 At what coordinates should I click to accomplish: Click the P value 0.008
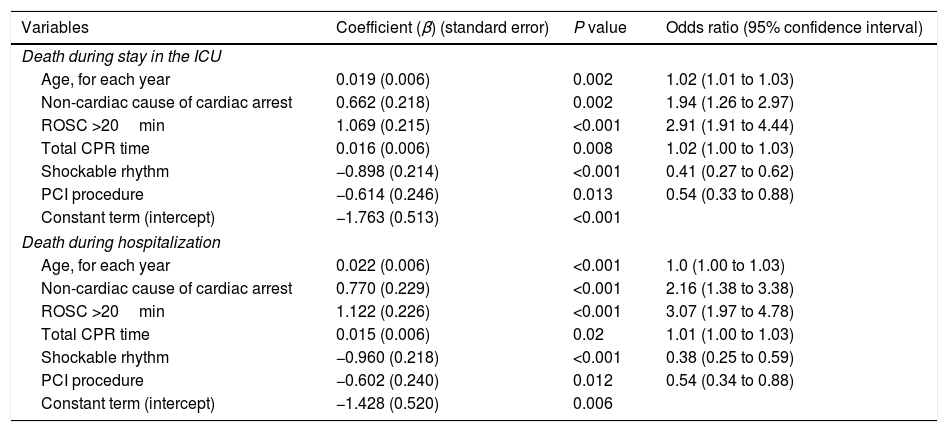pos(592,148)
